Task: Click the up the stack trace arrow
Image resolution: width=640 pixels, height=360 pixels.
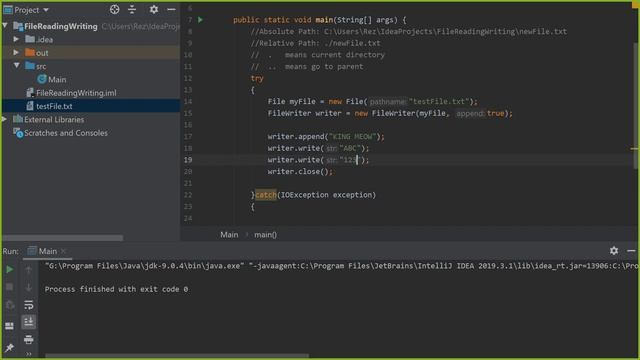Action: (x=29, y=269)
